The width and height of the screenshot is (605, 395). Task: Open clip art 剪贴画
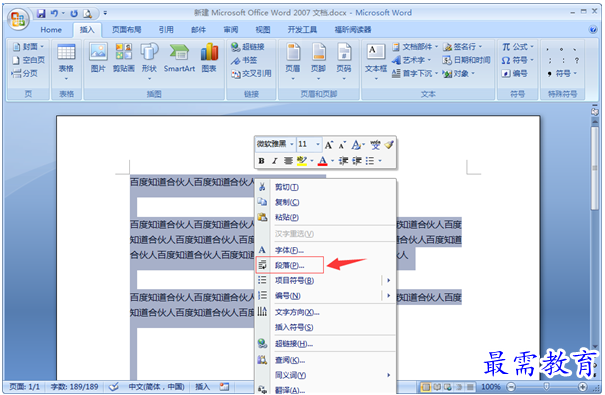pyautogui.click(x=123, y=57)
